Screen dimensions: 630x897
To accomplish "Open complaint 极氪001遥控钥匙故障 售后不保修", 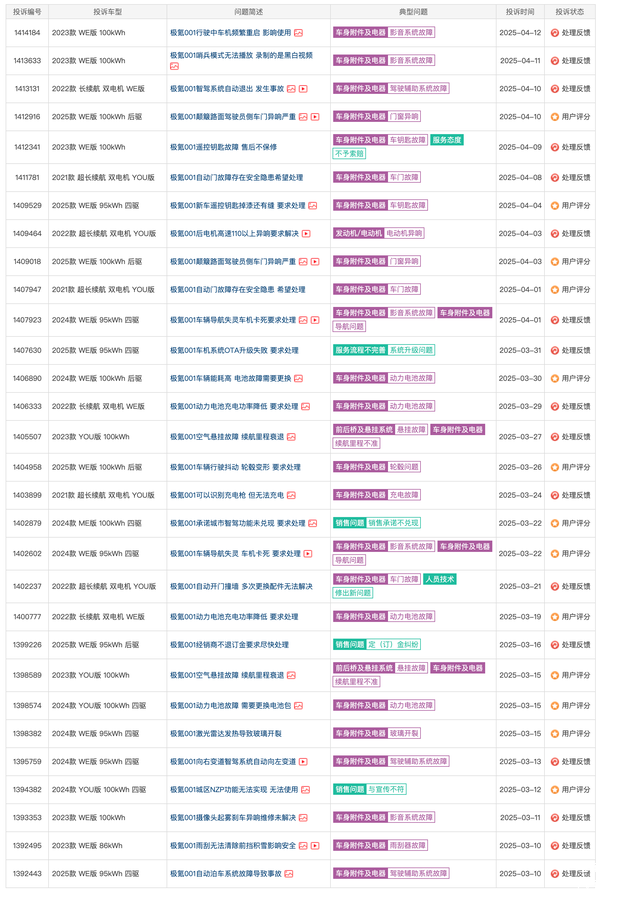I will coord(223,147).
